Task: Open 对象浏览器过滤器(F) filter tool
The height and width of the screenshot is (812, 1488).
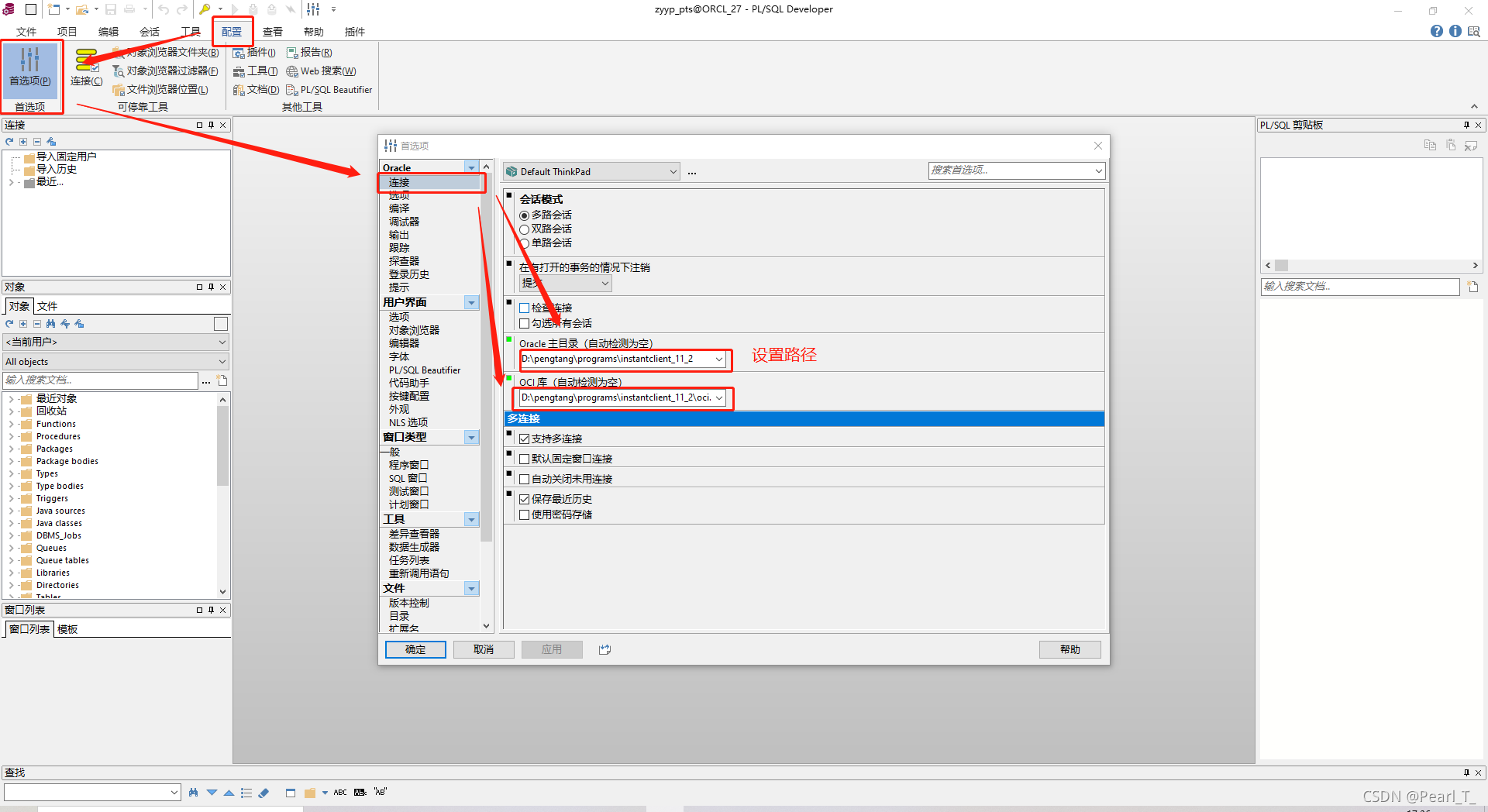Action: (165, 71)
